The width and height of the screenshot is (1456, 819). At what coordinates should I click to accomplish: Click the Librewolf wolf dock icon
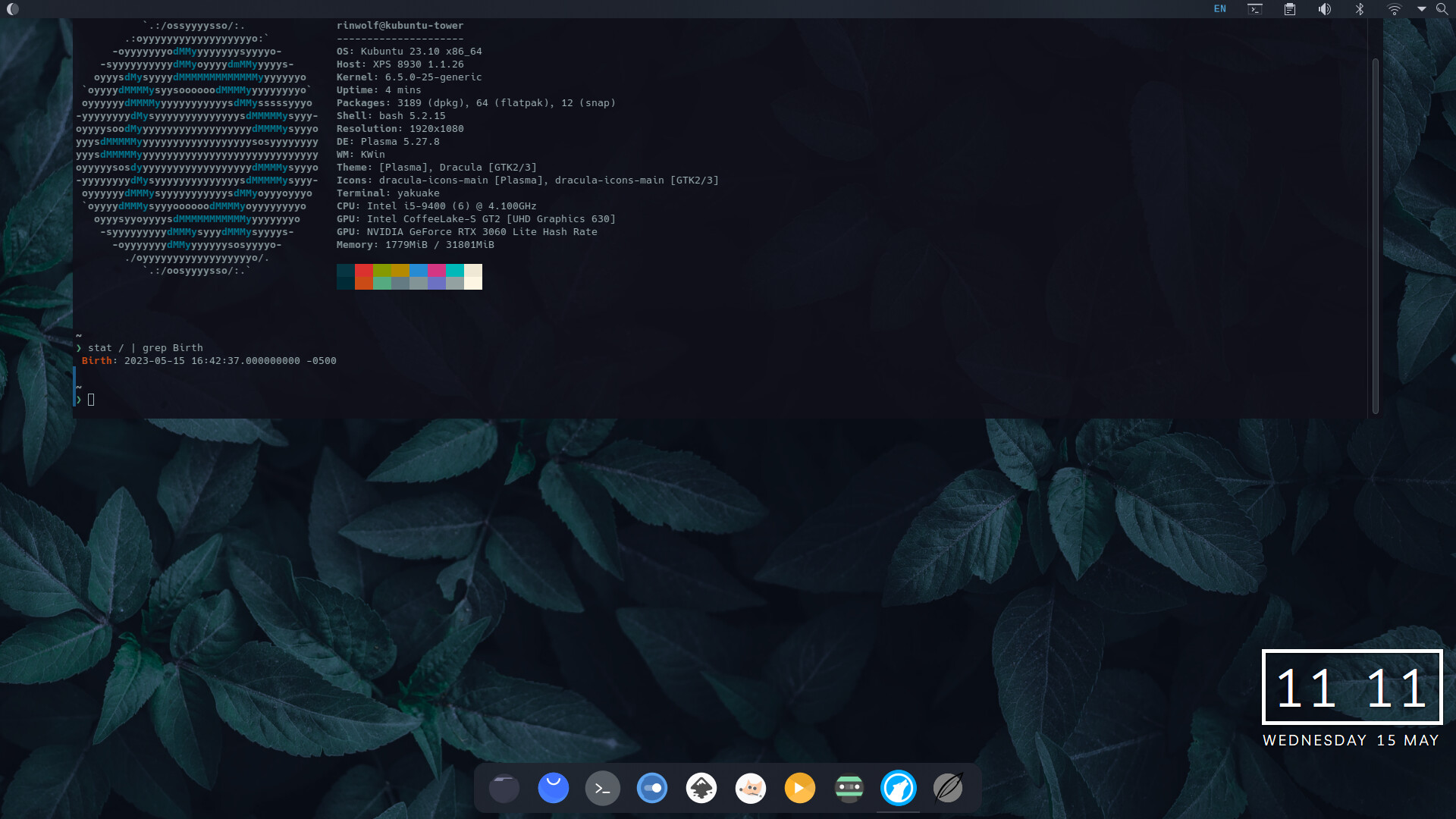[898, 788]
